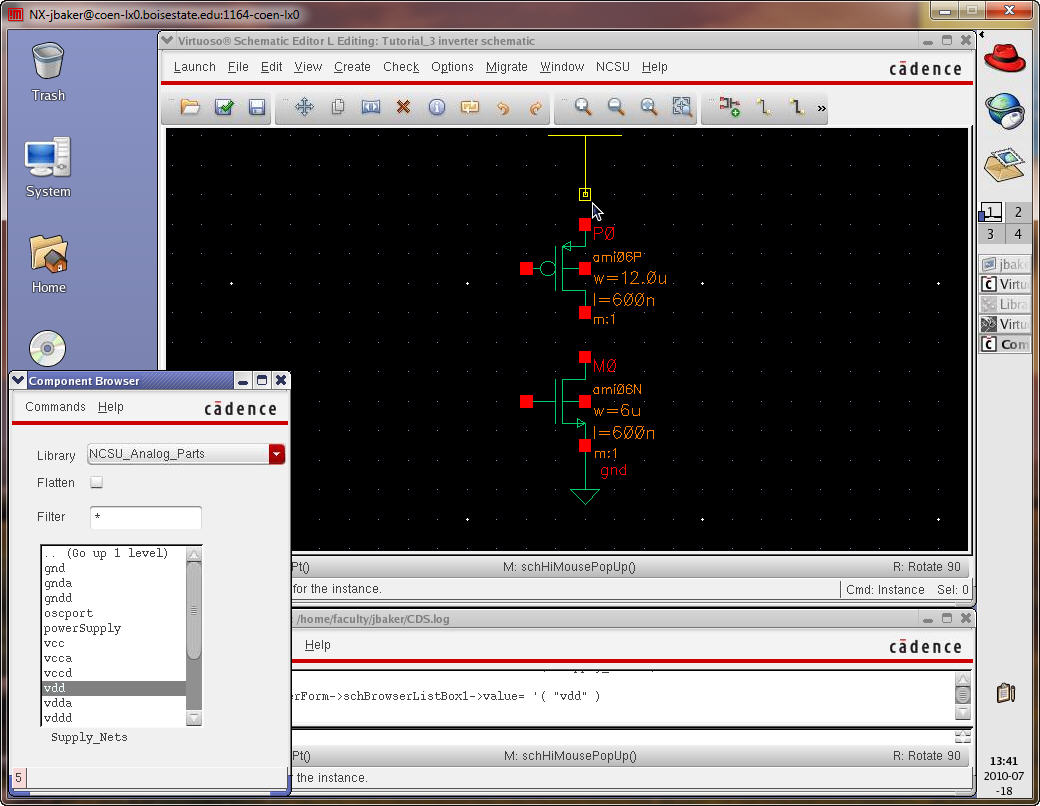
Task: Toggle the Flatten checkbox
Action: click(97, 483)
